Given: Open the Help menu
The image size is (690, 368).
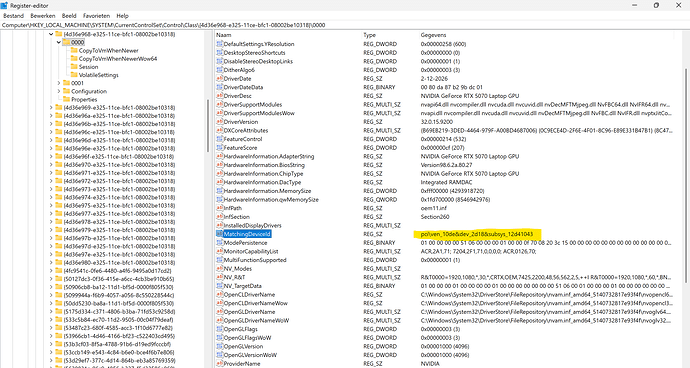Looking at the screenshot, I should (122, 15).
